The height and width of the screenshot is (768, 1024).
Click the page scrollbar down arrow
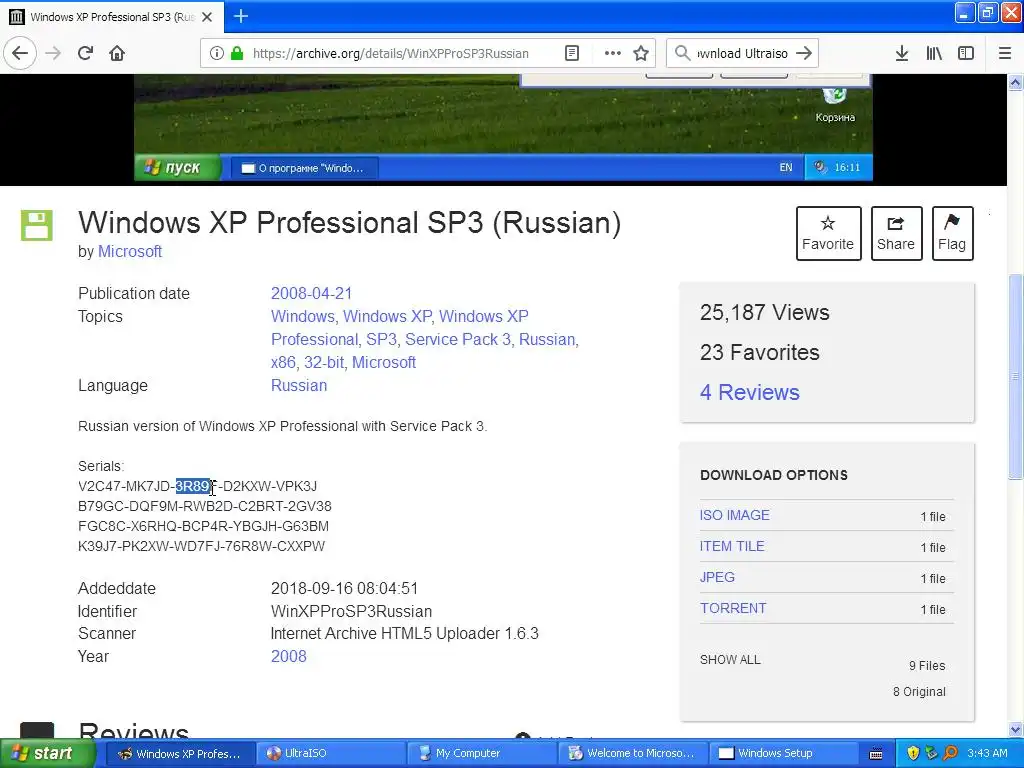pos(1016,729)
